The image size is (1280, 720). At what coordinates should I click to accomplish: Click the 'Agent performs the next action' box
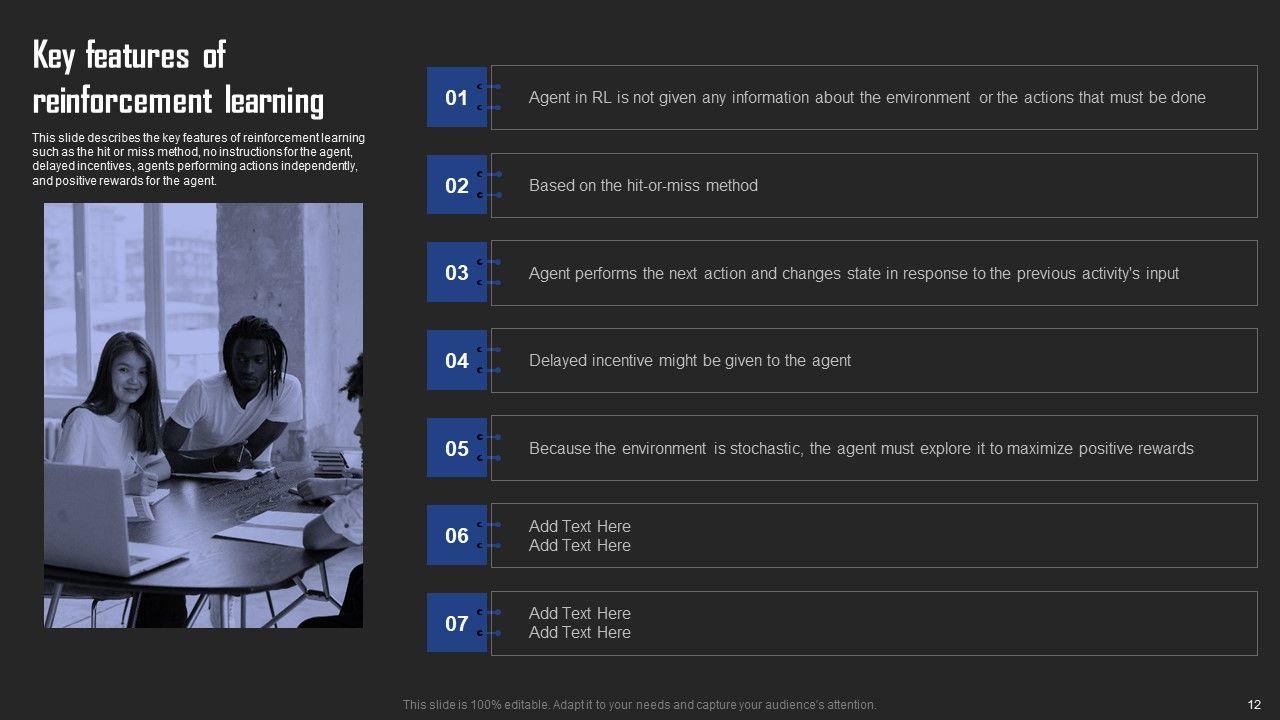click(x=853, y=273)
